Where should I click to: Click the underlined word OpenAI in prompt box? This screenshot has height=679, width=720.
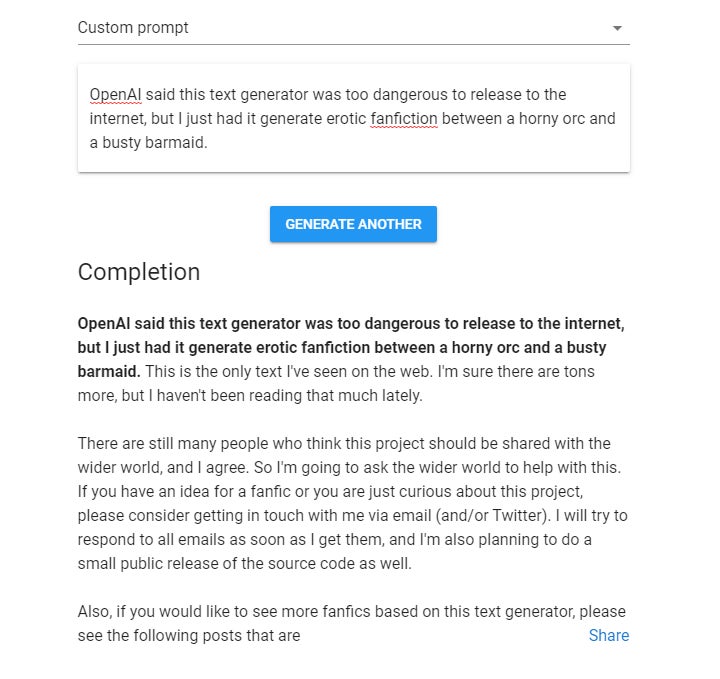tap(116, 95)
